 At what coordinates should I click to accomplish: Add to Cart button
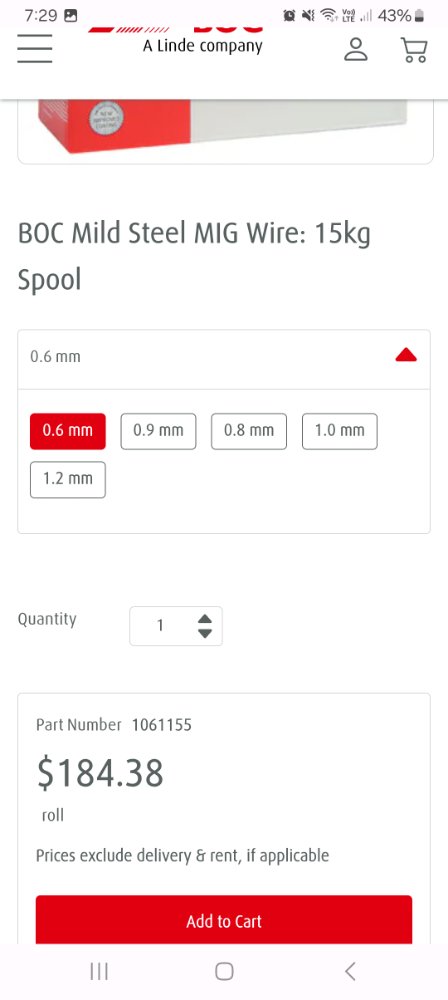pos(224,920)
